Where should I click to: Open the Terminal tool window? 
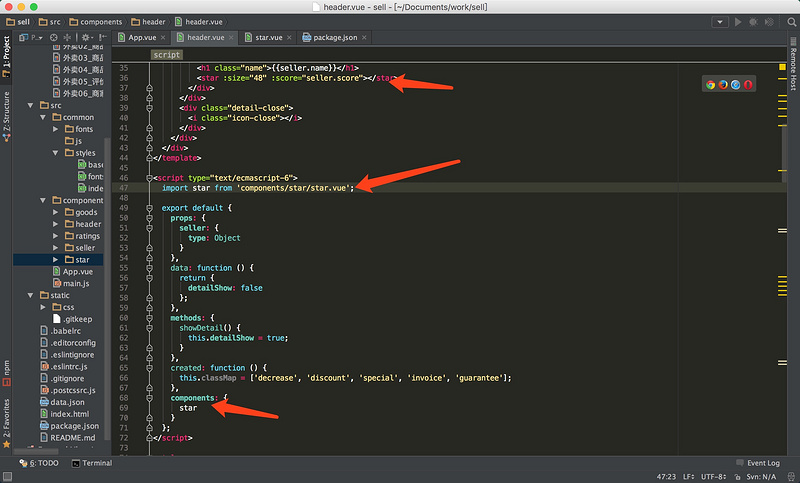pos(92,463)
